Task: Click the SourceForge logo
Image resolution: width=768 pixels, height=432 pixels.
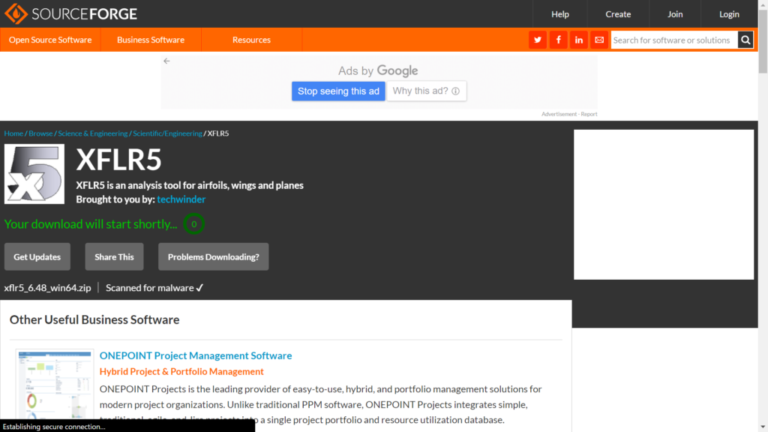Action: [x=72, y=14]
